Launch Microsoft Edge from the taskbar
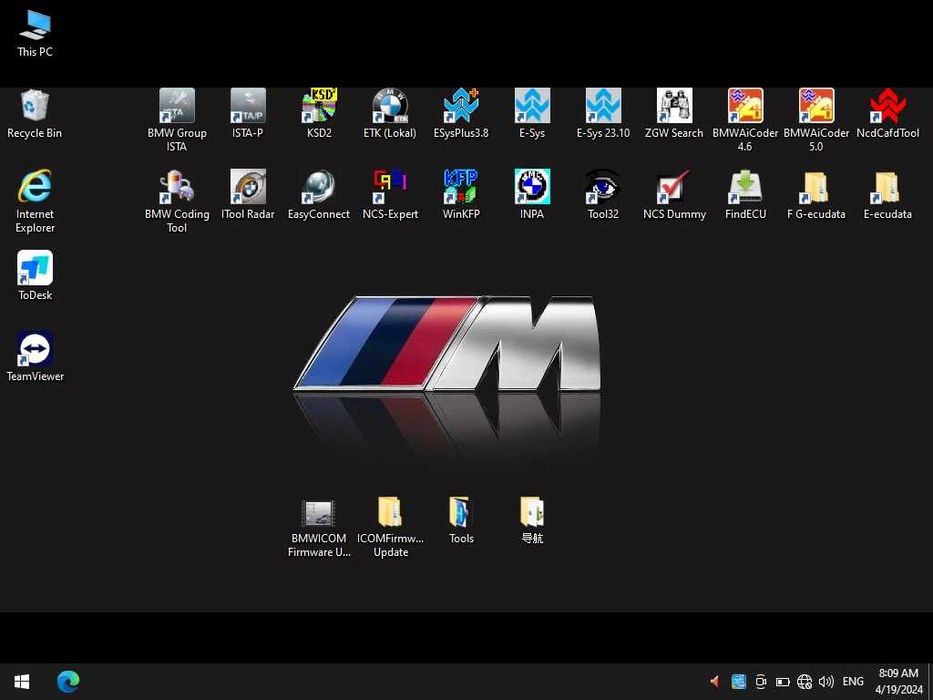The image size is (933, 700). (68, 682)
